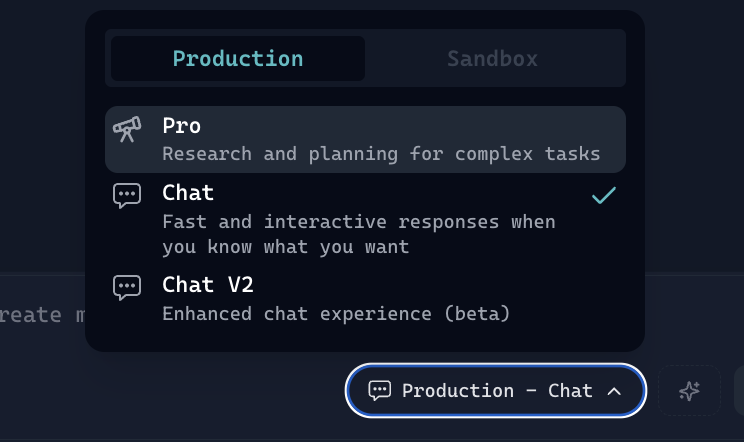Viewport: 744px width, 442px height.
Task: Click the 'Production – Chat' label text
Action: click(x=497, y=391)
